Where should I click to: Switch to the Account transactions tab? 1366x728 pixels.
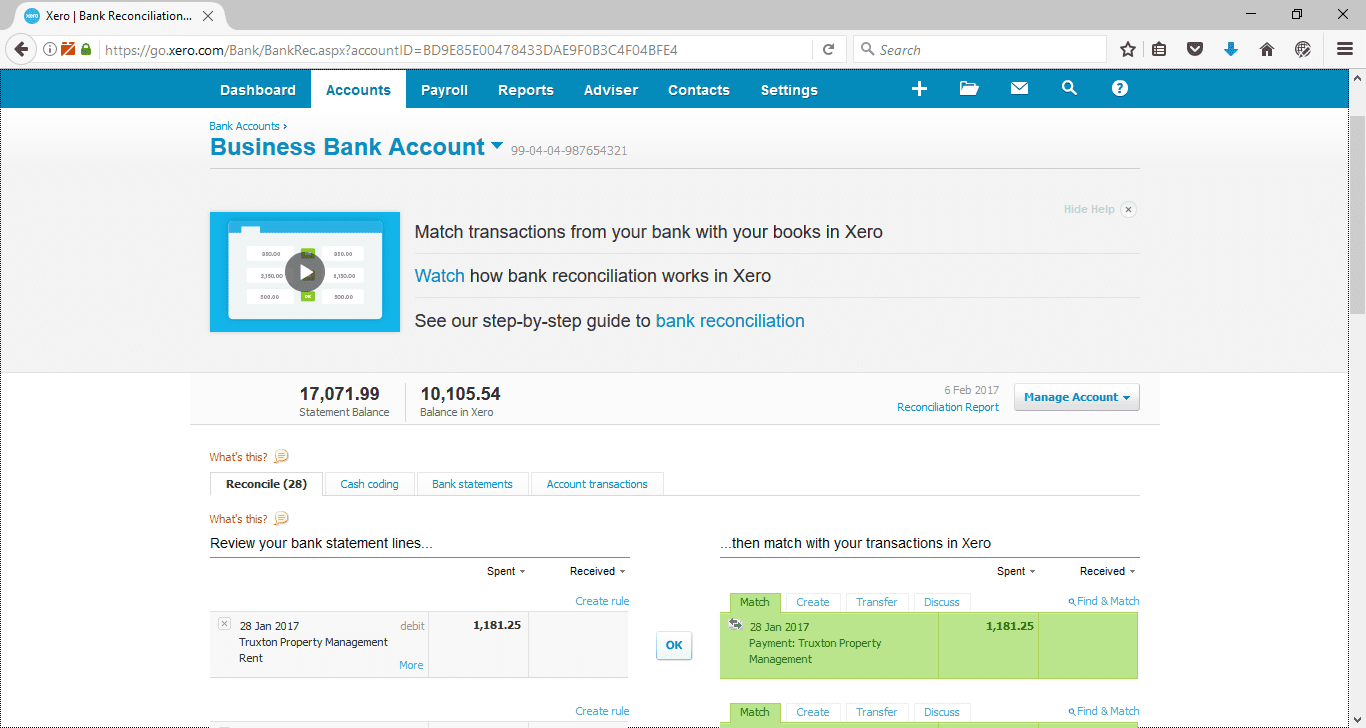(x=597, y=484)
